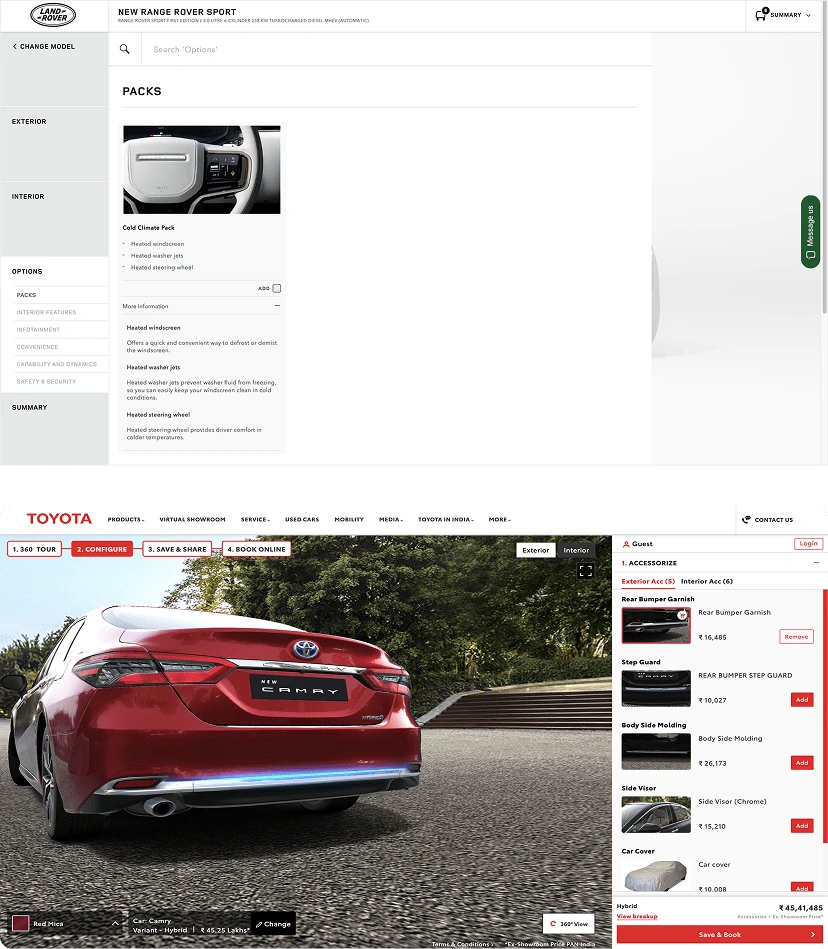828x949 pixels.
Task: Expand the color picker chevron
Action: [115, 923]
